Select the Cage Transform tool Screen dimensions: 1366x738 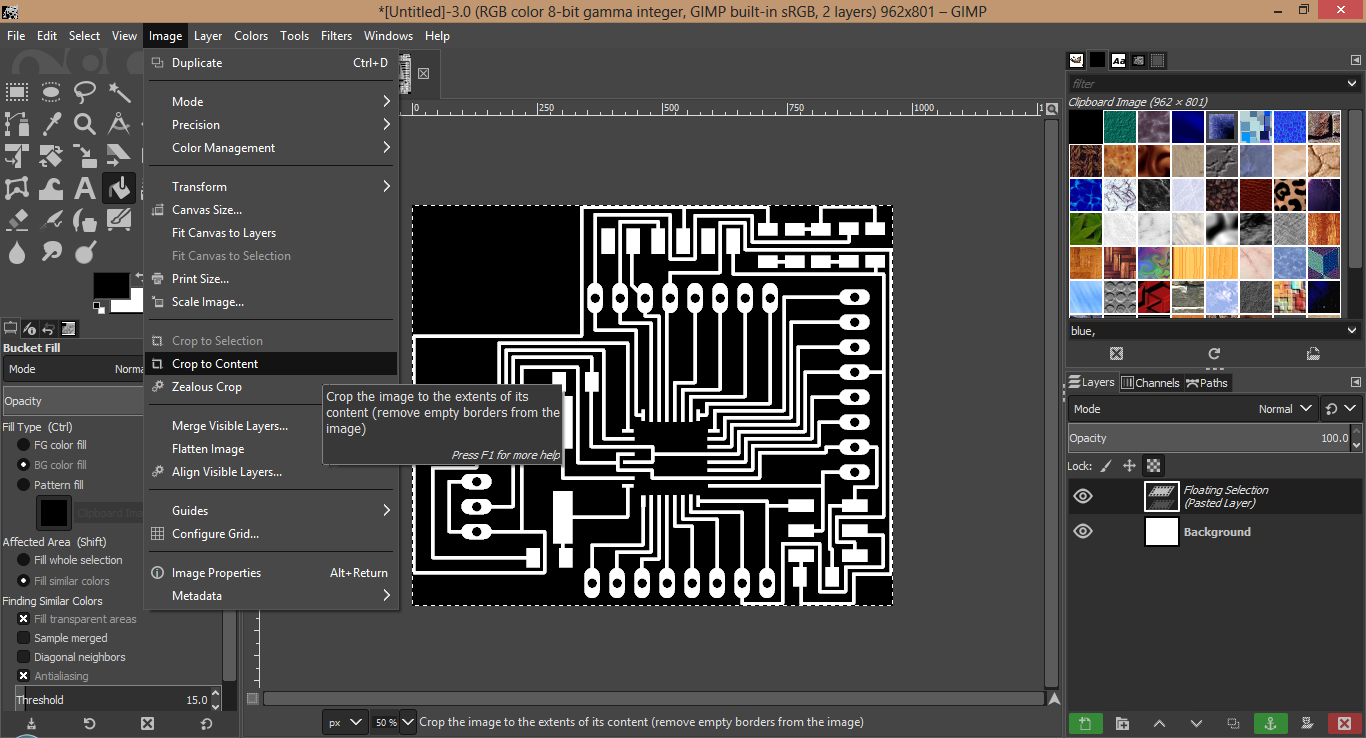17,187
